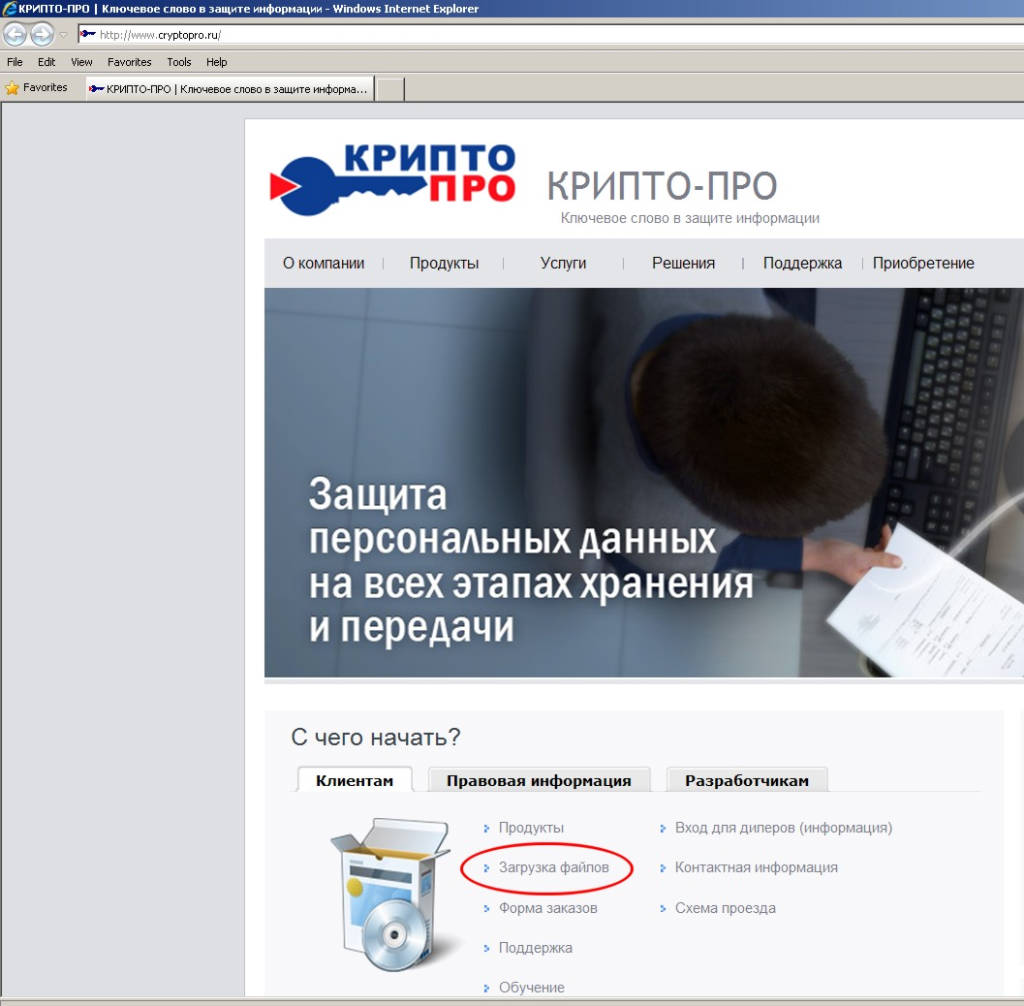Click the browser Back arrow button
The width and height of the screenshot is (1024, 1006).
(15, 34)
